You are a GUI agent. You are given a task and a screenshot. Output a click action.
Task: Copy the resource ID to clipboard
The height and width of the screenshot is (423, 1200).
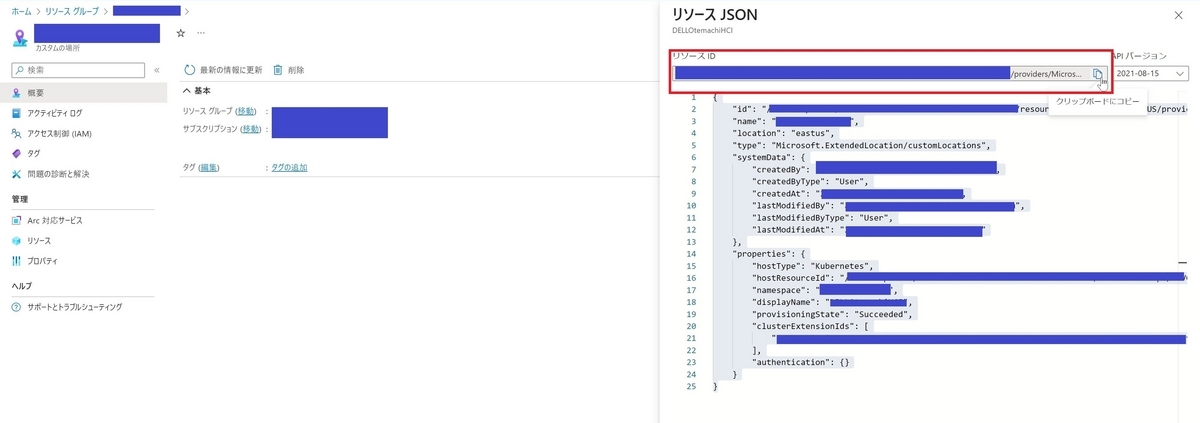point(1097,74)
